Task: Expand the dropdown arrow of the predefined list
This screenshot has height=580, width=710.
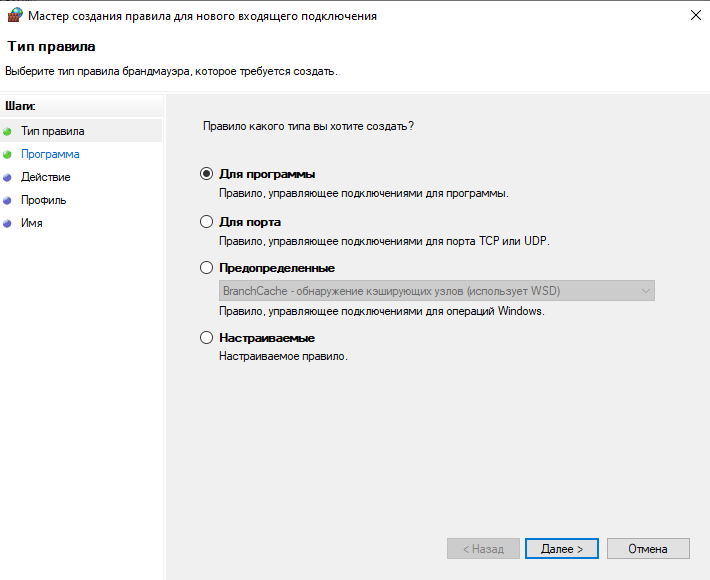Action: click(645, 291)
